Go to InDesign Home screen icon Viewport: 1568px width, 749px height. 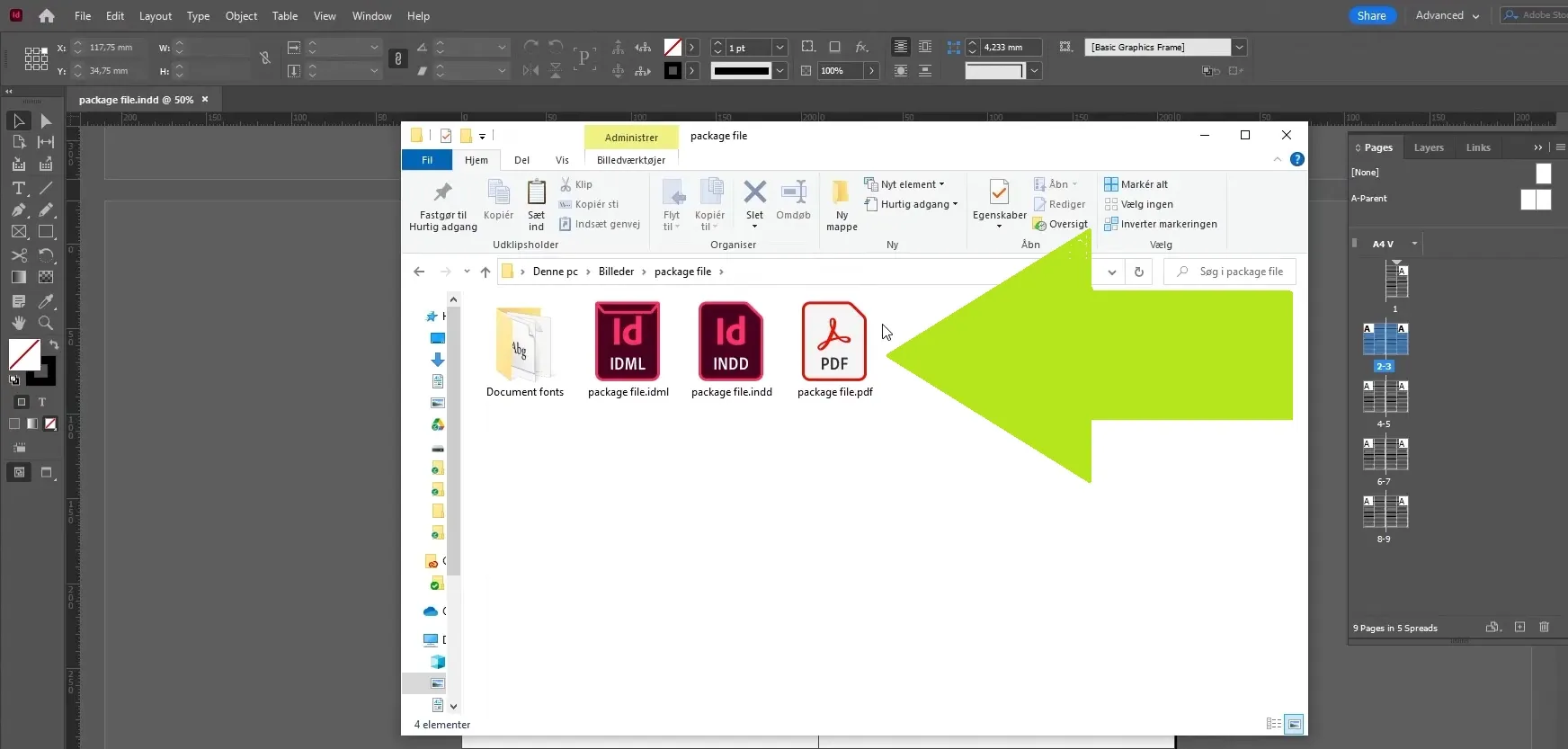pyautogui.click(x=47, y=15)
